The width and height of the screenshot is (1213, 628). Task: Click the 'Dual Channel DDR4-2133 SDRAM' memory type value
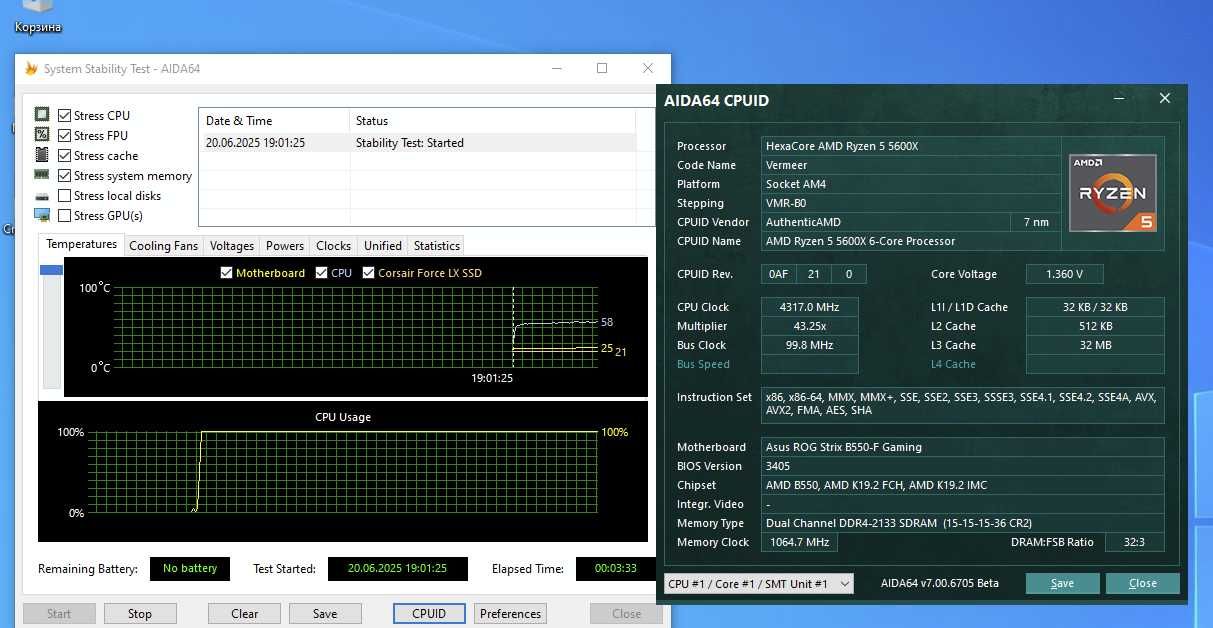tap(962, 523)
